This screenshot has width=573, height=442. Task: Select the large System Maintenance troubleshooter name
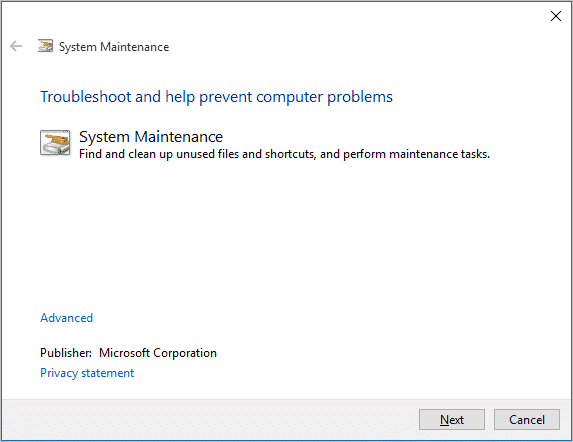pyautogui.click(x=151, y=137)
